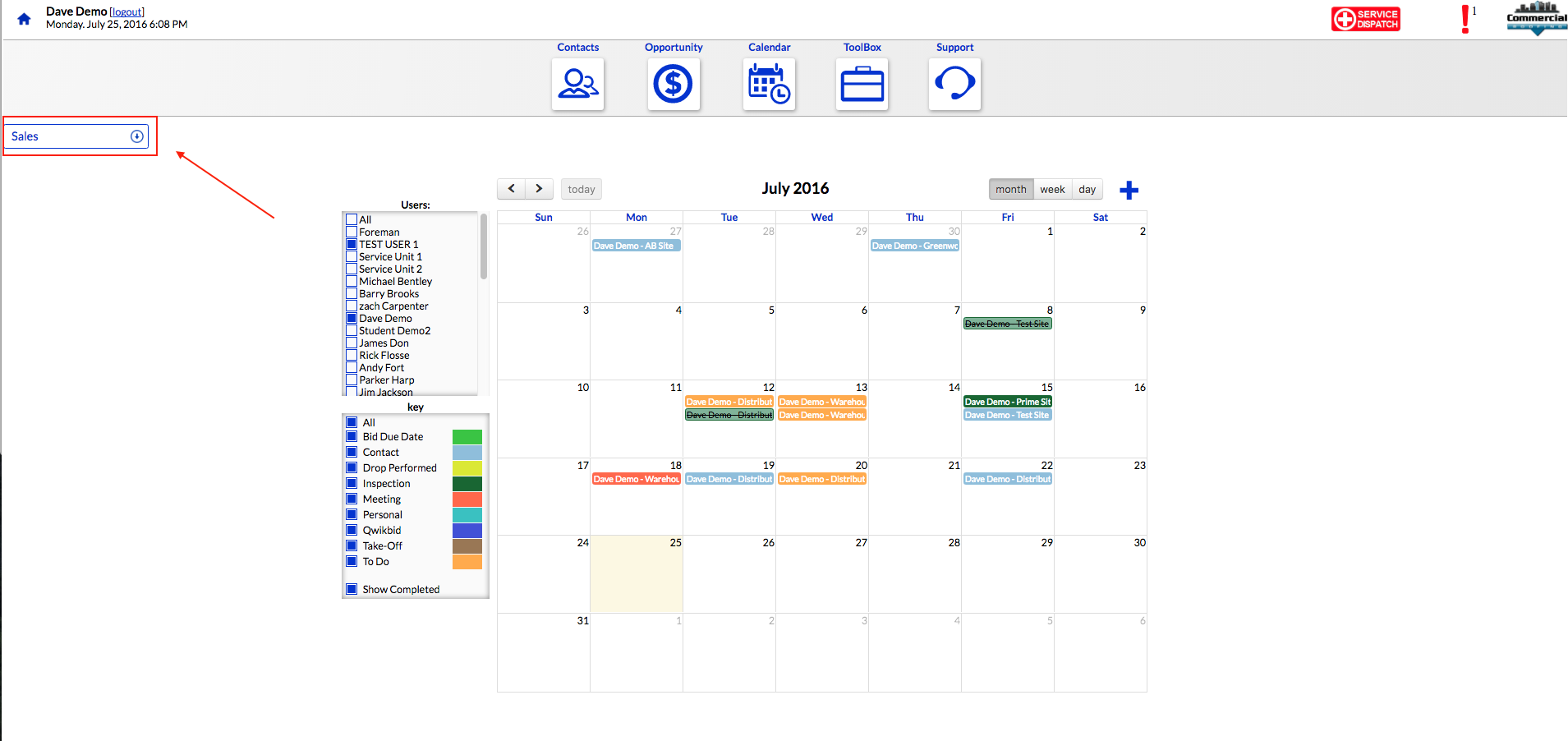Open the Contacts icon
Image resolution: width=1568 pixels, height=741 pixels.
tap(578, 84)
